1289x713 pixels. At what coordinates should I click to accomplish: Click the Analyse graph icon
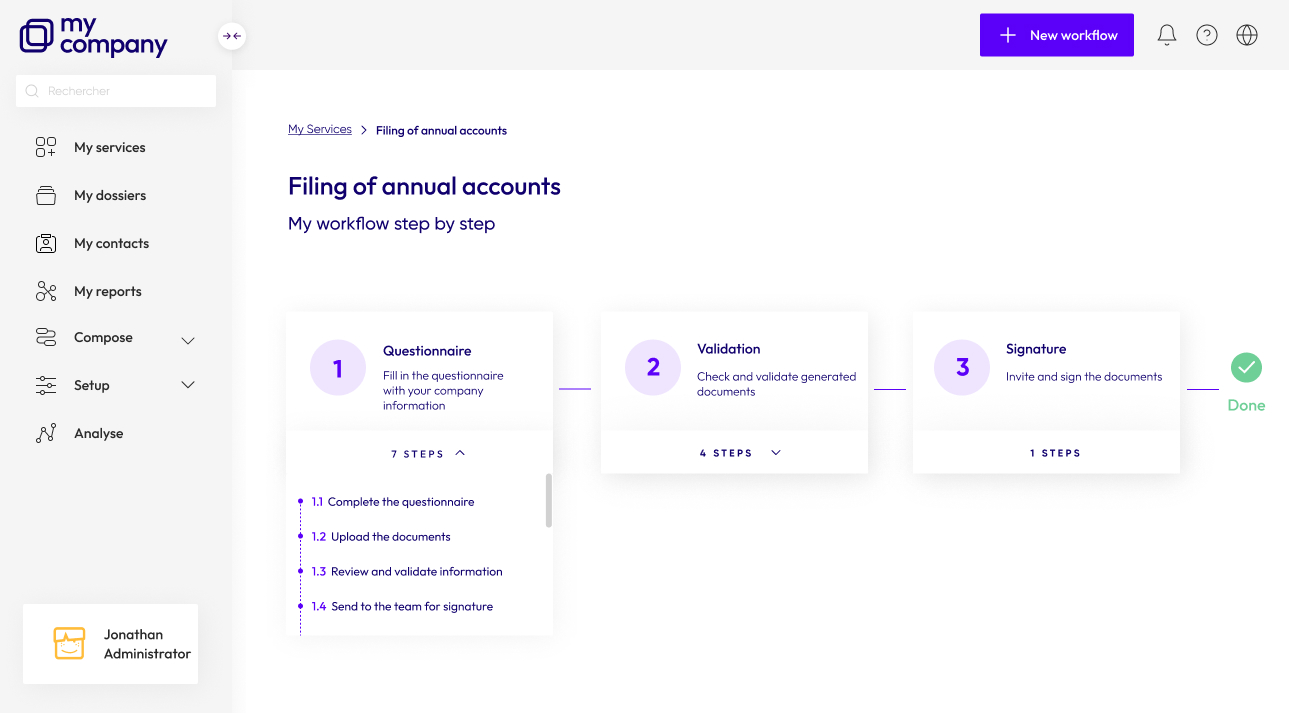(x=46, y=433)
